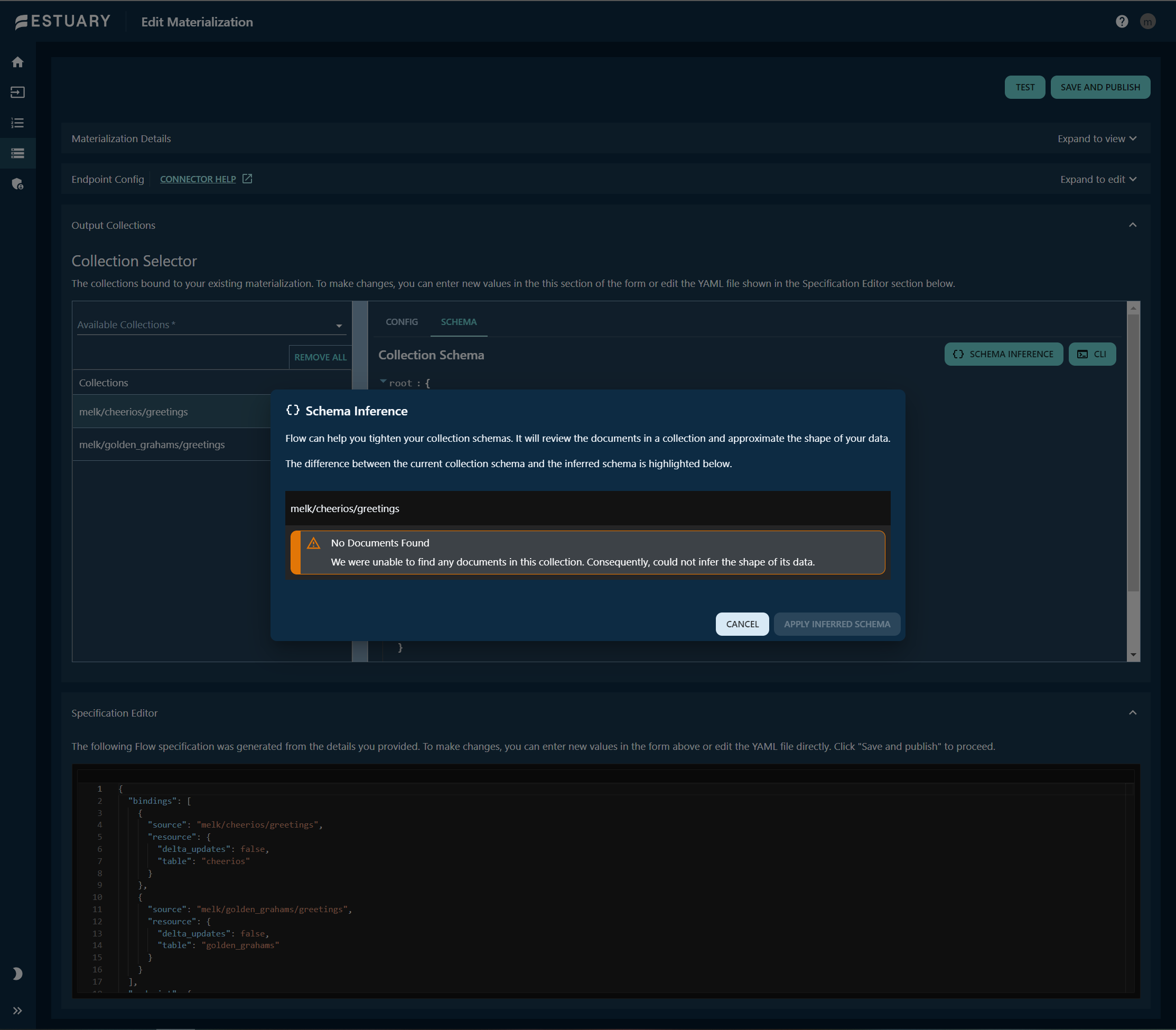Click warning icon in No Documents alert
The height and width of the screenshot is (1030, 1176).
[314, 543]
